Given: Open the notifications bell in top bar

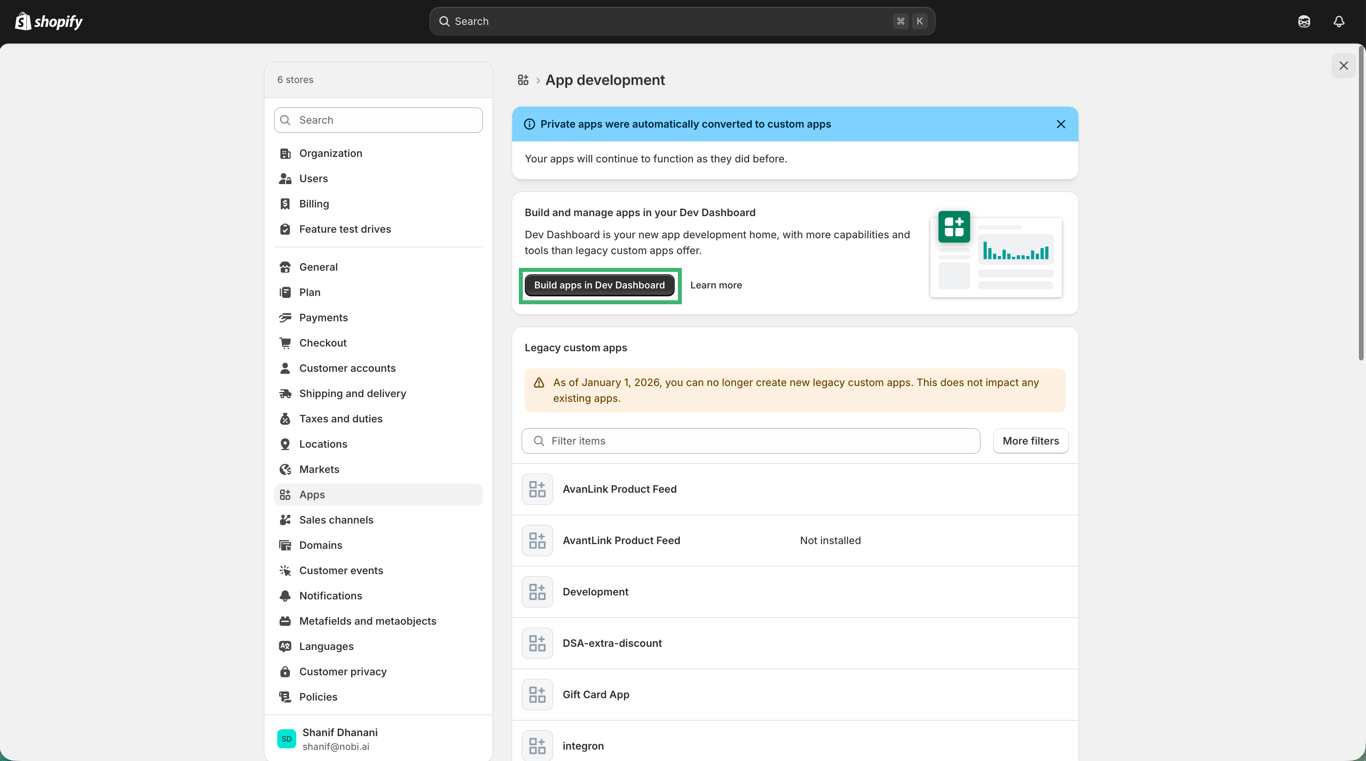Looking at the screenshot, I should [x=1339, y=21].
